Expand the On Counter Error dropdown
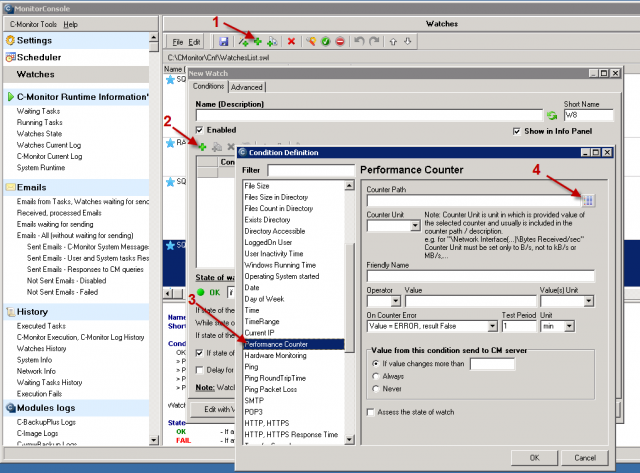Screen dimensions: 640x473 click(x=493, y=326)
